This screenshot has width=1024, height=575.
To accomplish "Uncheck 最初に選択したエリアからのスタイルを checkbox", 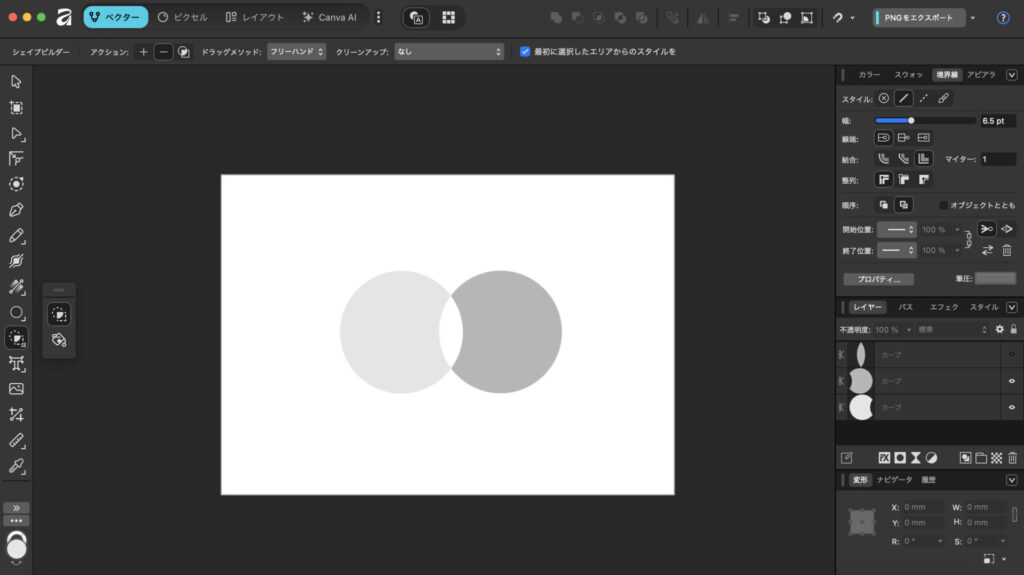I will (525, 51).
